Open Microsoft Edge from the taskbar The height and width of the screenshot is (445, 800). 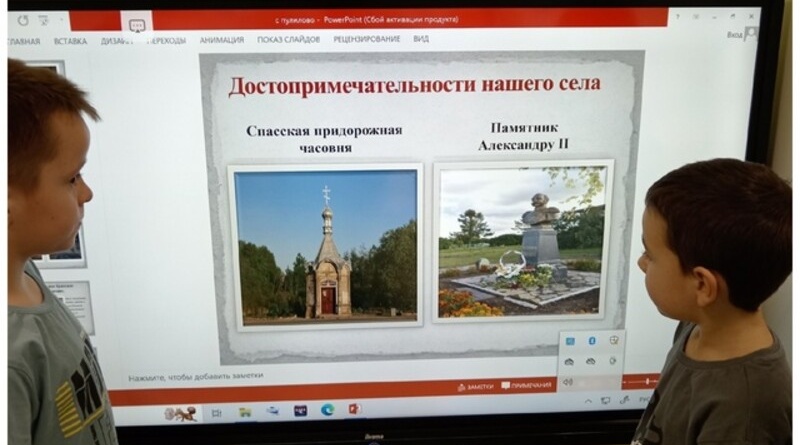point(327,410)
